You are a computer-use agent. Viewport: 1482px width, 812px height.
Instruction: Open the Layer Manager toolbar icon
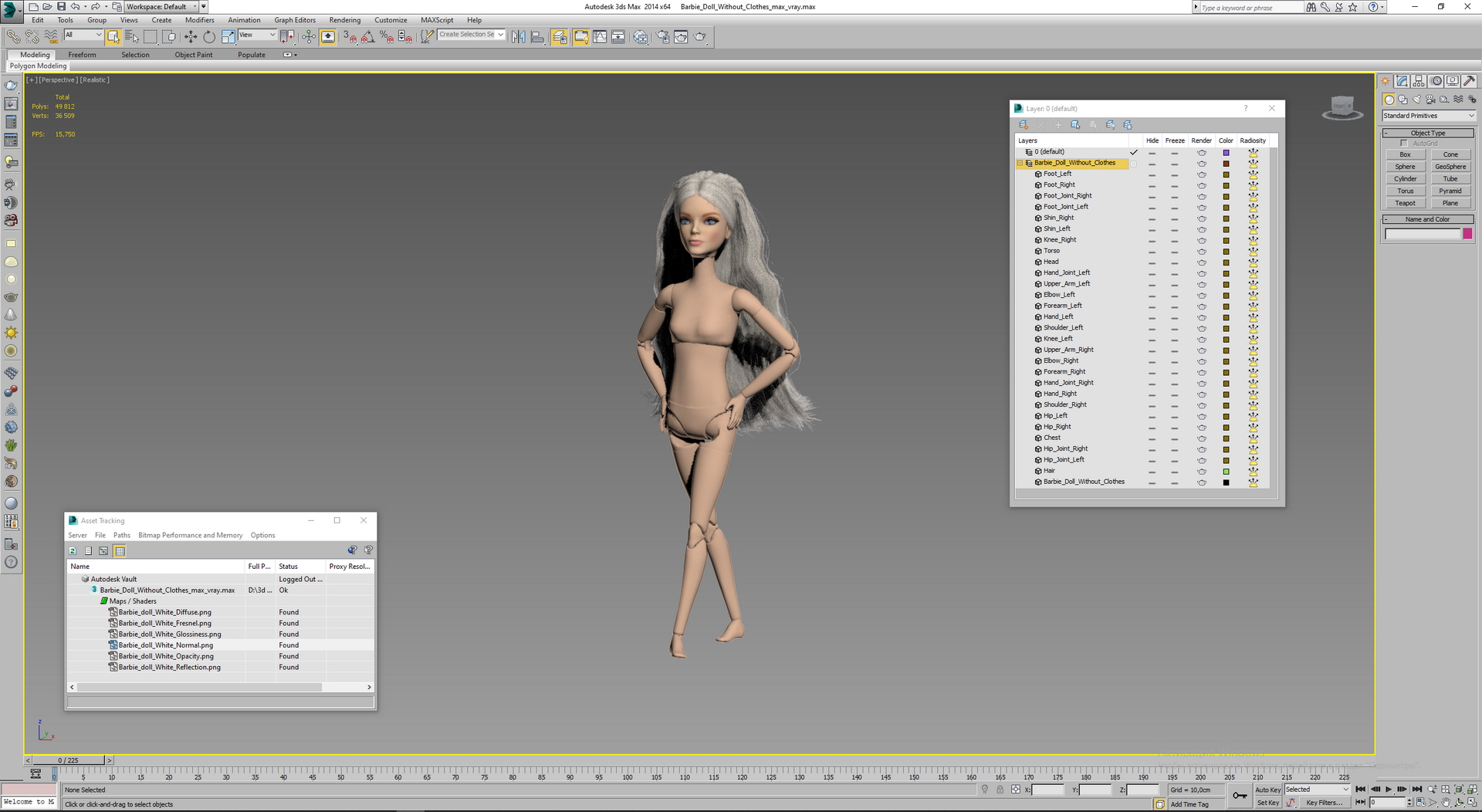560,36
